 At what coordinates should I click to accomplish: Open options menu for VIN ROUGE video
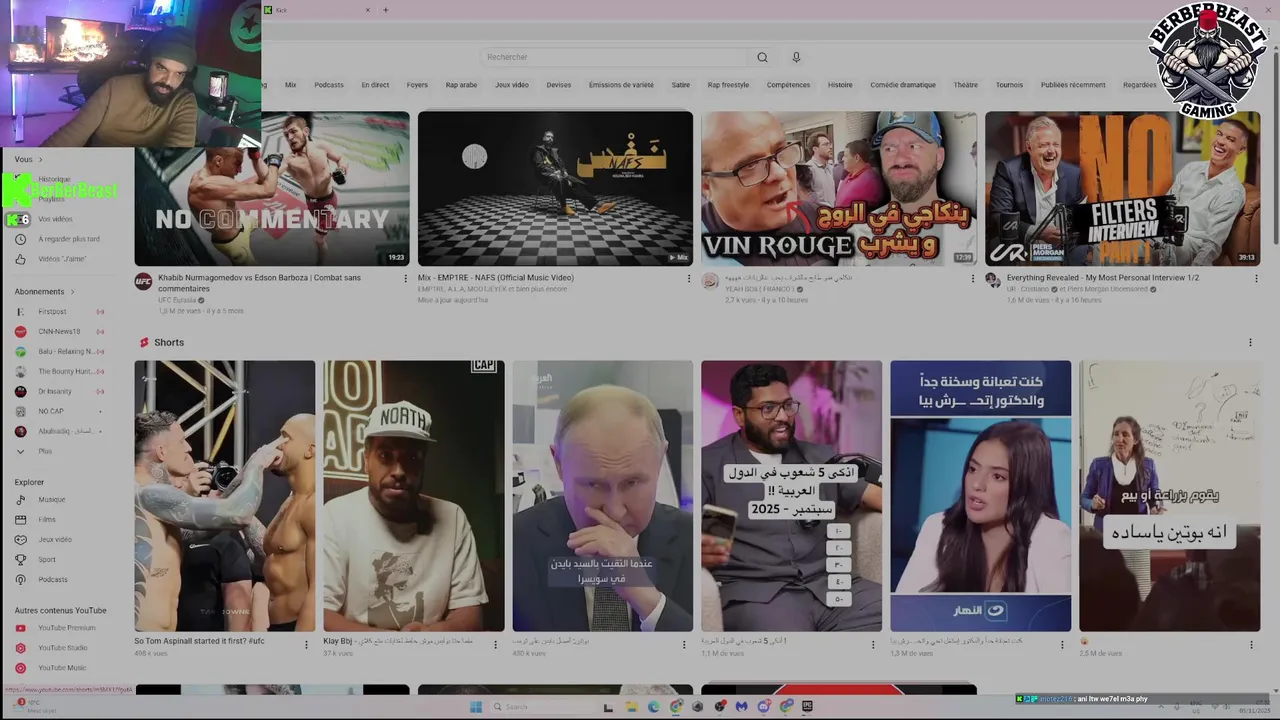click(972, 279)
